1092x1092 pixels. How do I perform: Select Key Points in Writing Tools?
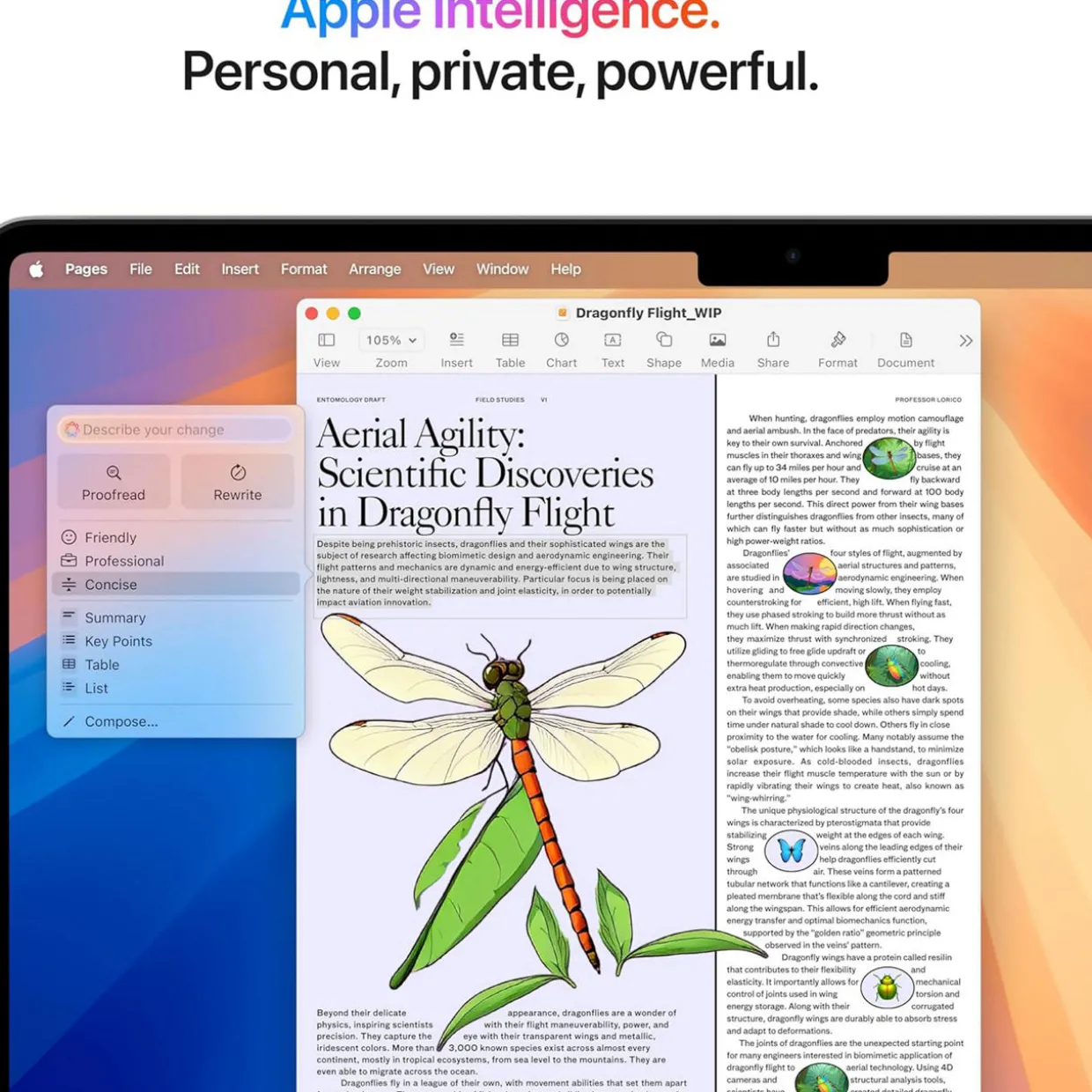tap(118, 641)
